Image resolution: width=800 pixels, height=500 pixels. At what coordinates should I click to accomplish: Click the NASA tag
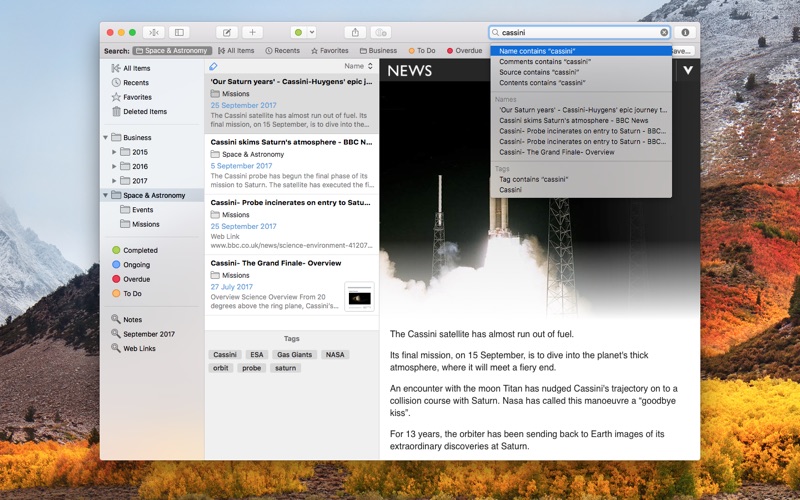tap(335, 355)
